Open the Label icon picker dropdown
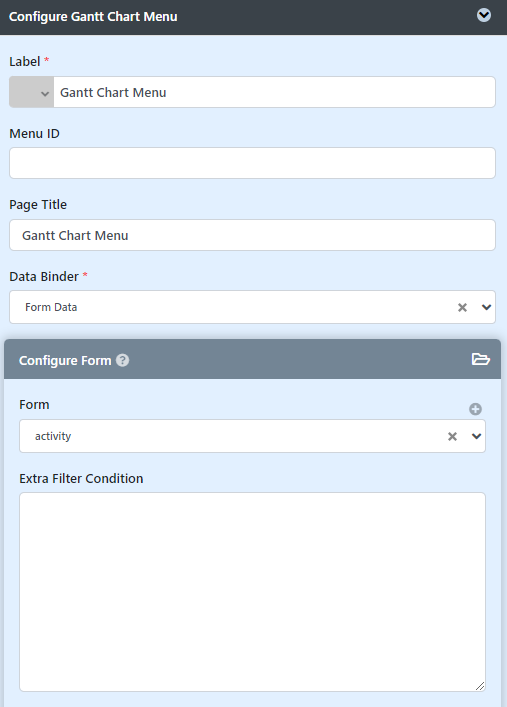This screenshot has width=507, height=707. [x=32, y=92]
